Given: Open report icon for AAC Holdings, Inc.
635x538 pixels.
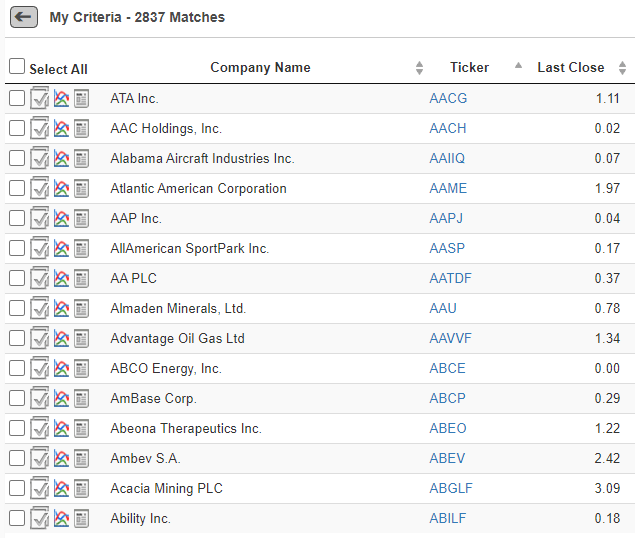Looking at the screenshot, I should [81, 129].
